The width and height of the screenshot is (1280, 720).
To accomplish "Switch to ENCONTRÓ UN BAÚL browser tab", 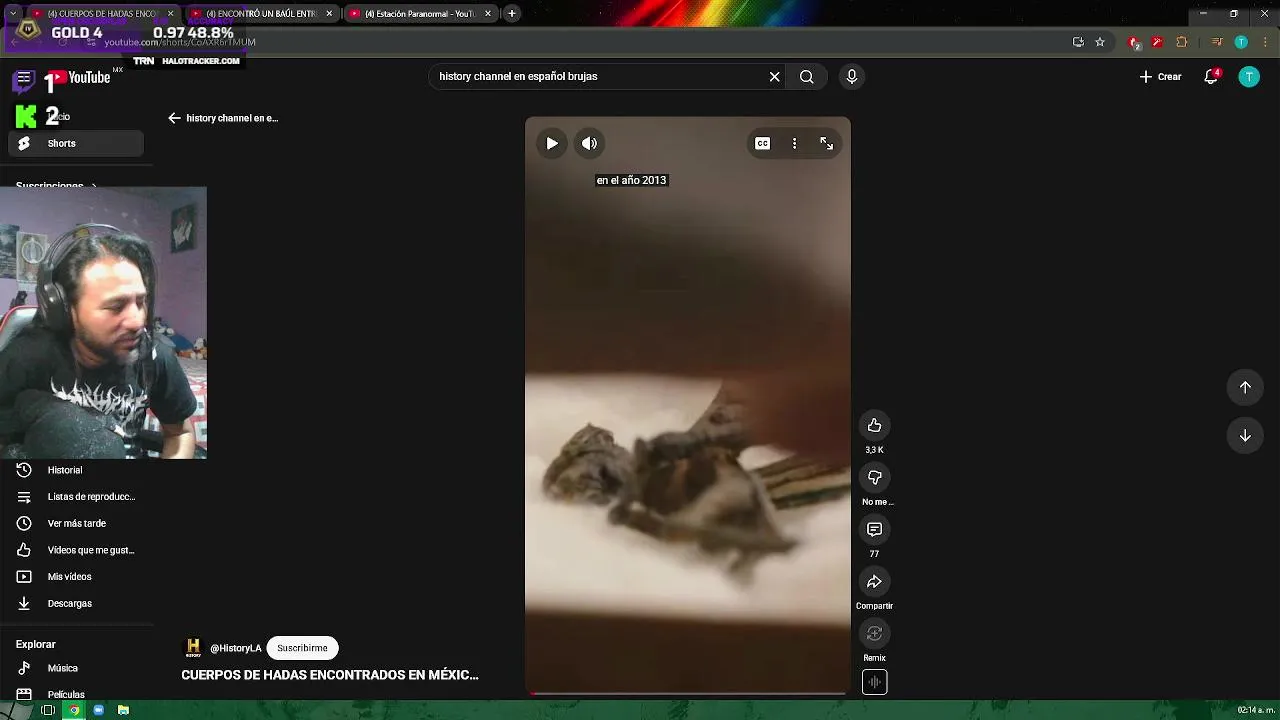I will click(262, 14).
